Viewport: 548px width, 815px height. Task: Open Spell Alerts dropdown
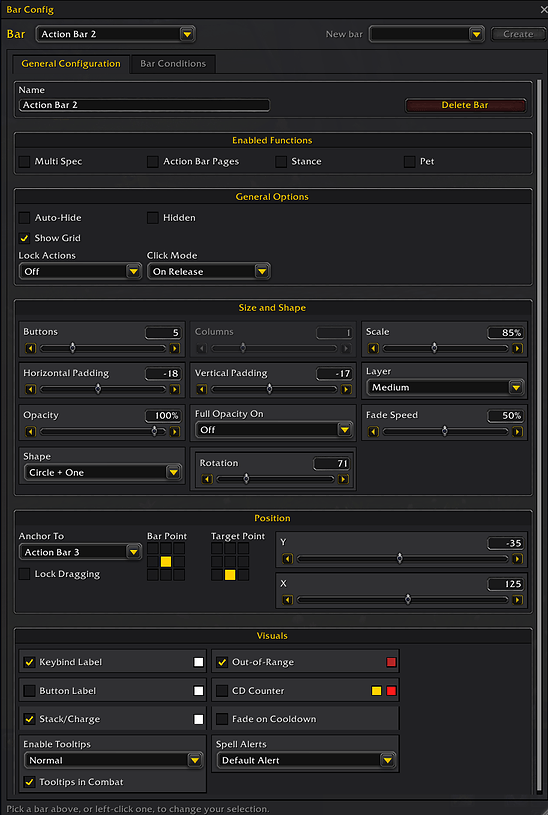[x=306, y=760]
